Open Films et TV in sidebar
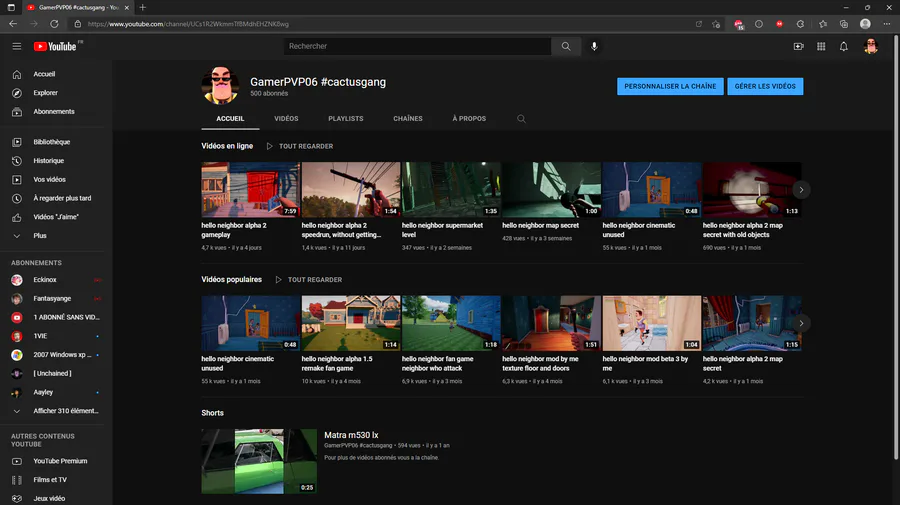 [x=52, y=480]
